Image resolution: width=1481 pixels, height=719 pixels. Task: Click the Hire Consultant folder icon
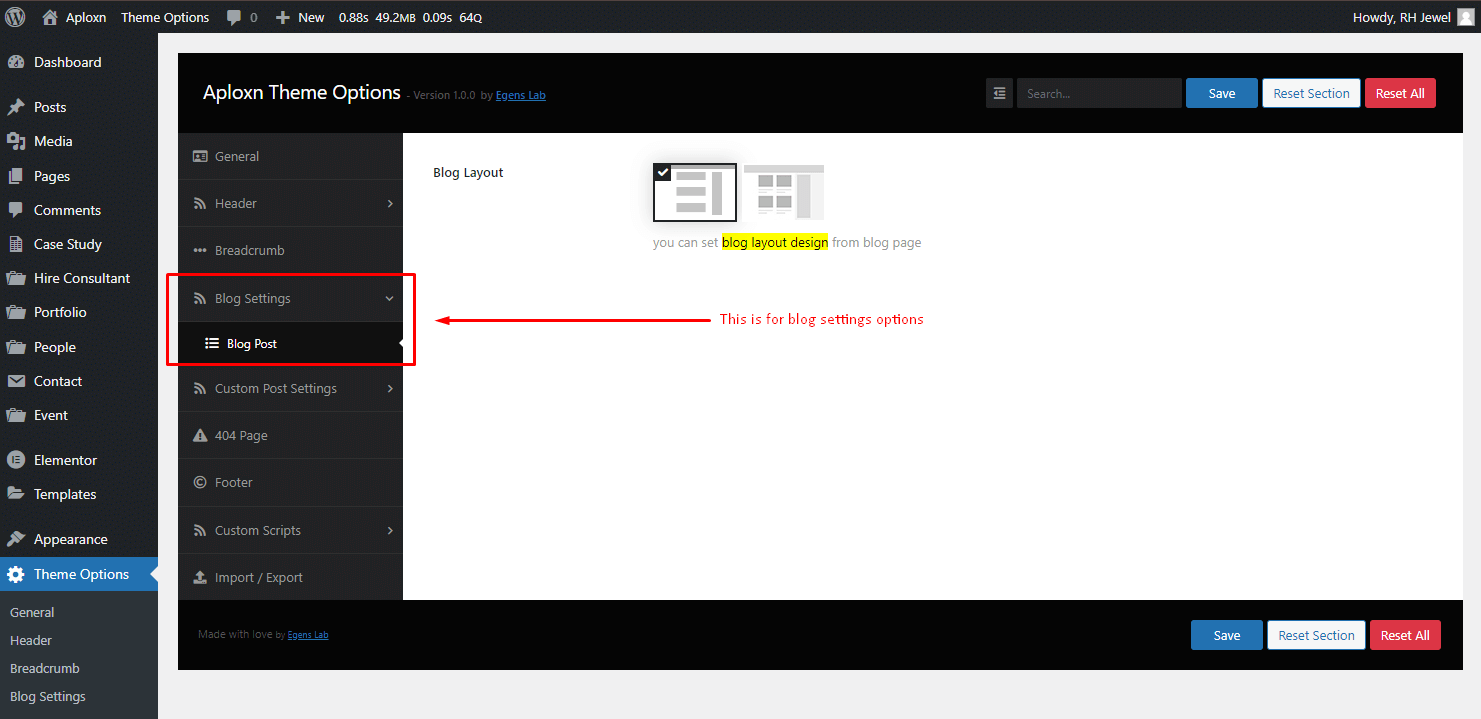click(16, 278)
